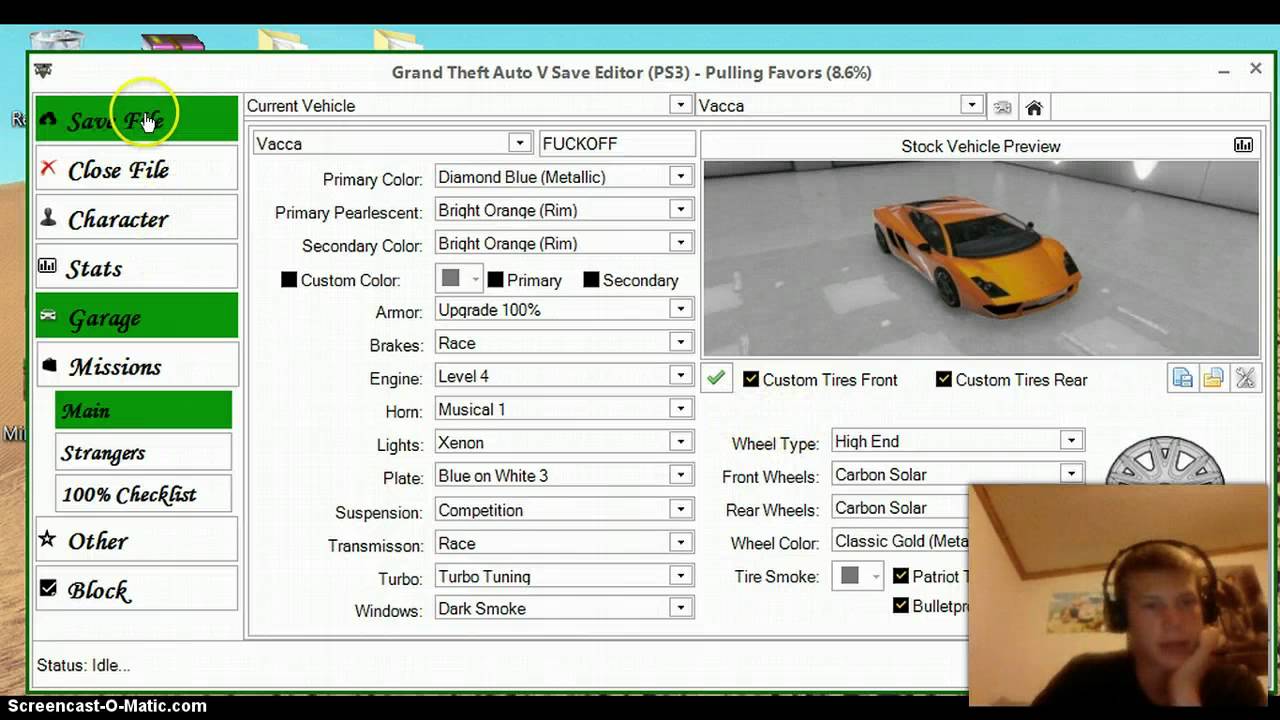The height and width of the screenshot is (720, 1280).
Task: Toggle the Bulletproof tires checkbox
Action: 901,605
